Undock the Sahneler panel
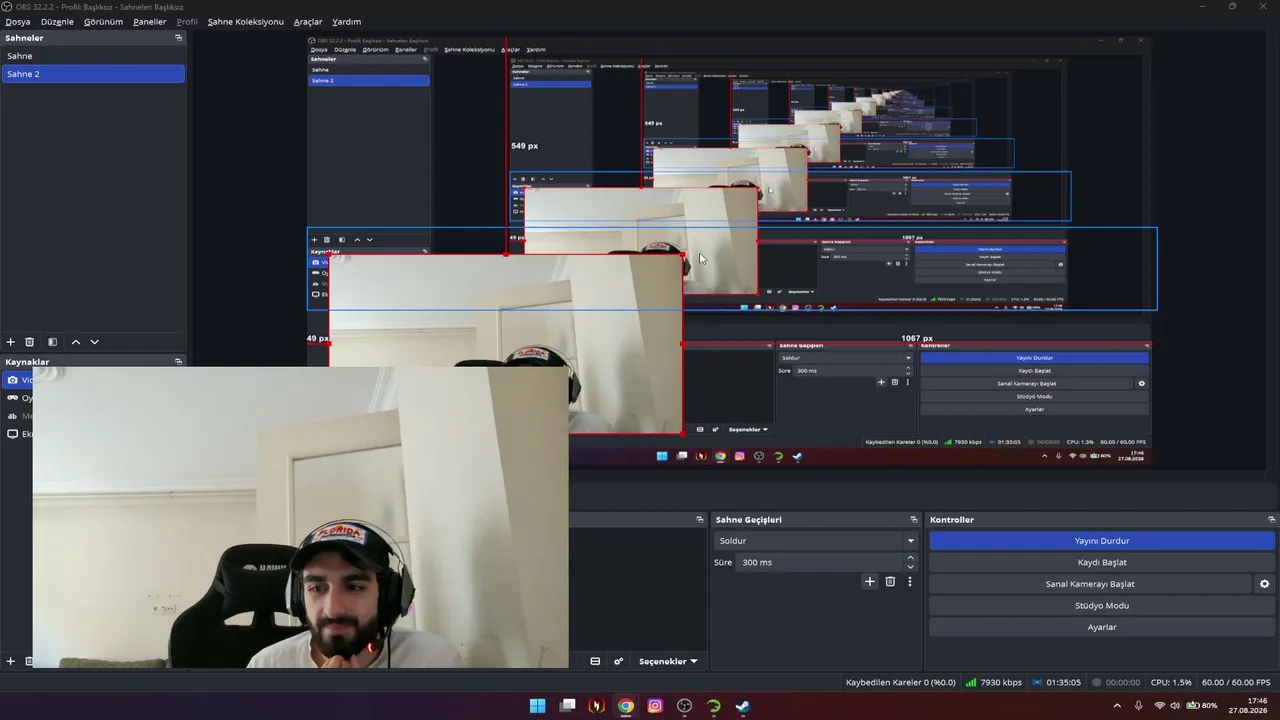 [x=179, y=38]
